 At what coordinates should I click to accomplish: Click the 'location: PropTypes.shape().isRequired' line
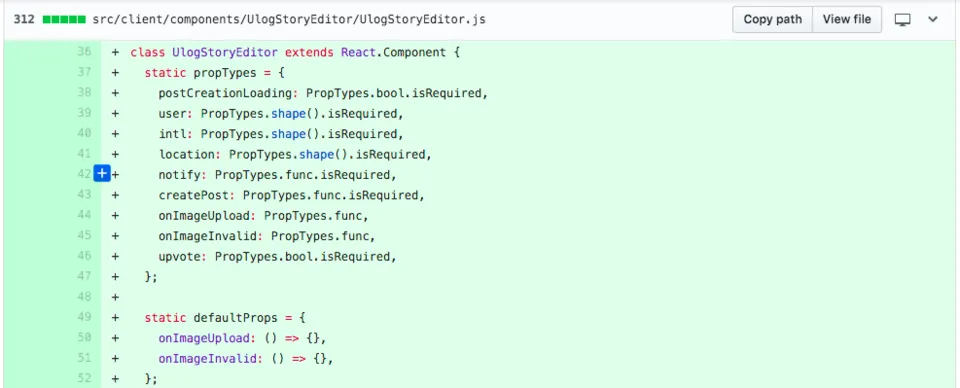tap(296, 155)
